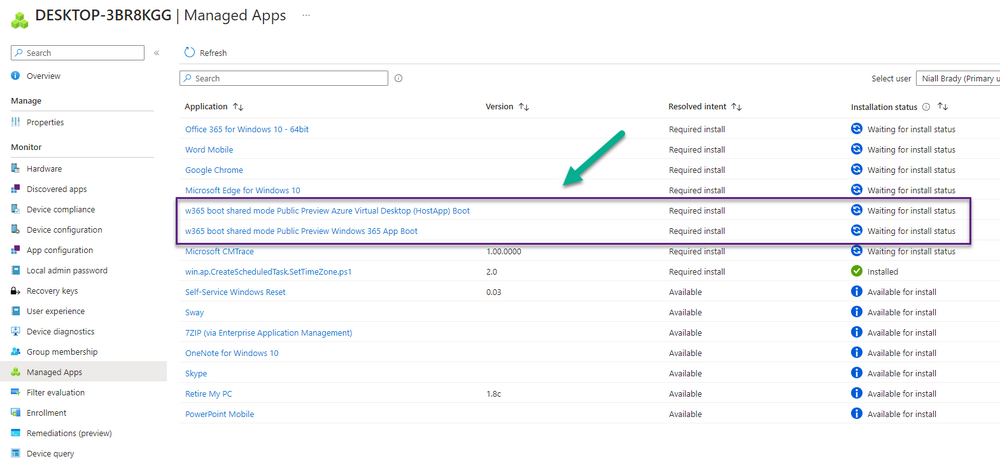Click the info icon next to Installation status
The image size is (1000, 459).
click(926, 107)
